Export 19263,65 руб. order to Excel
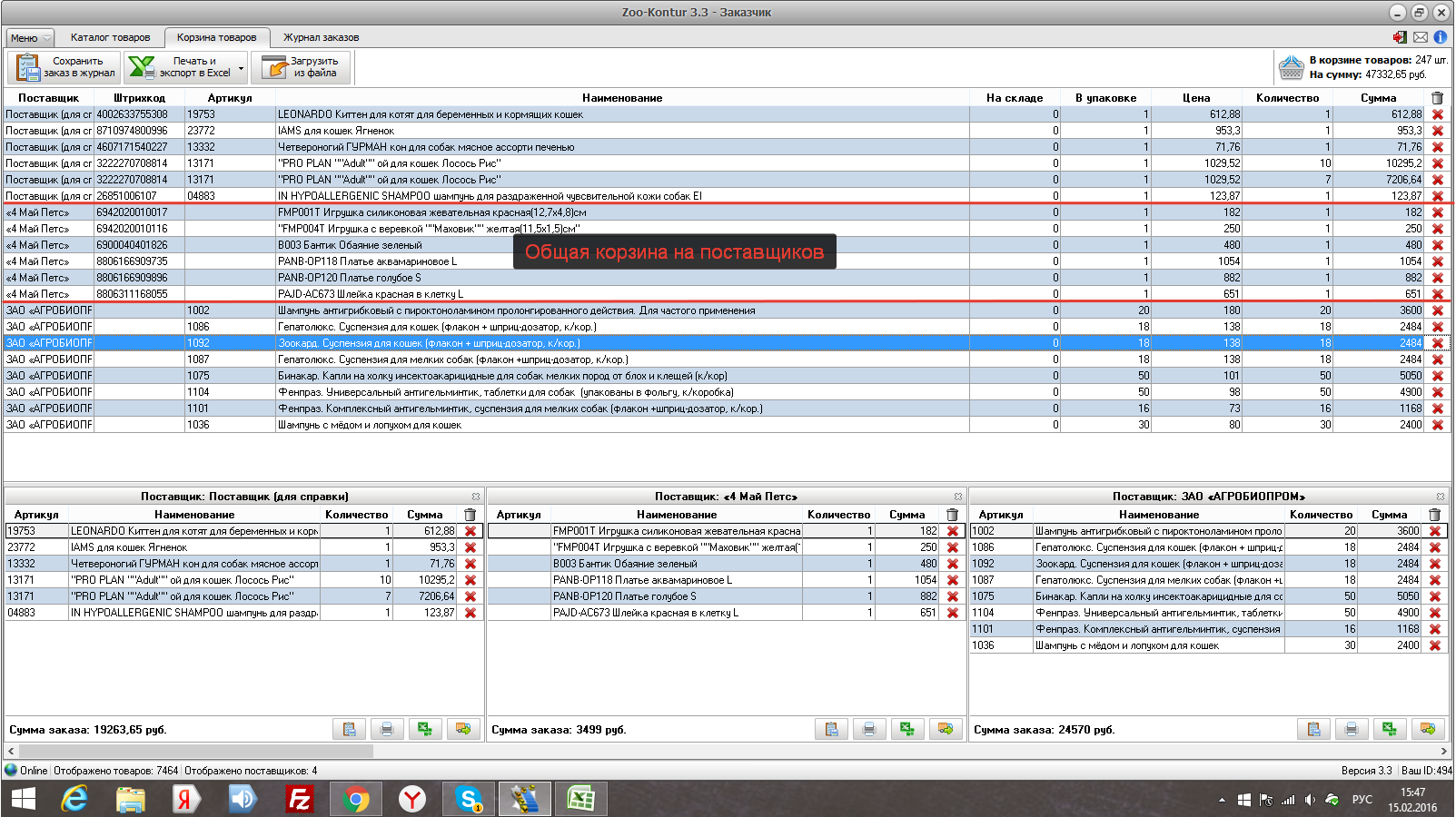The width and height of the screenshot is (1456, 817). [425, 729]
